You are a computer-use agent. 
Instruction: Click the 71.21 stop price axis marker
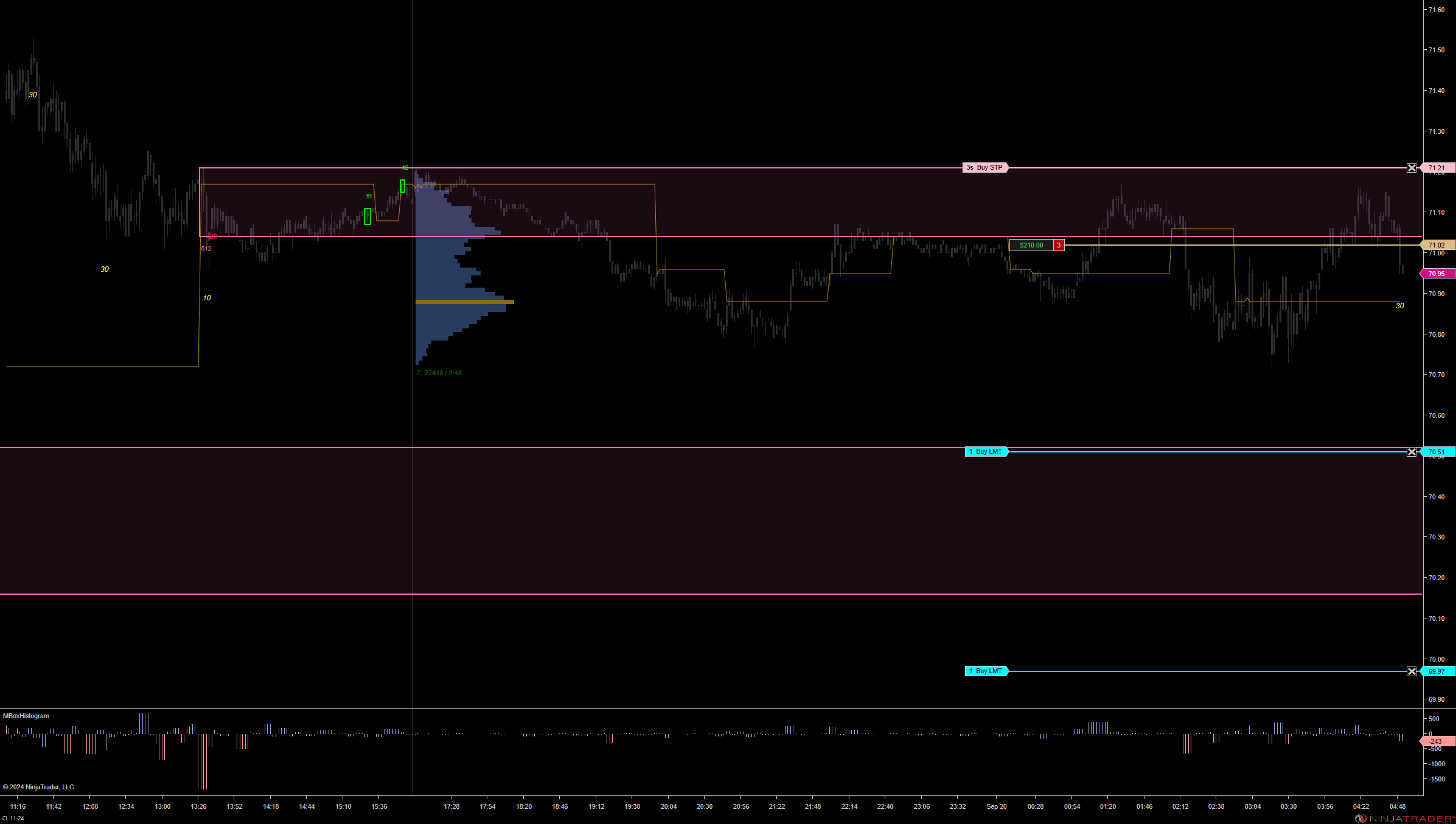1438,168
